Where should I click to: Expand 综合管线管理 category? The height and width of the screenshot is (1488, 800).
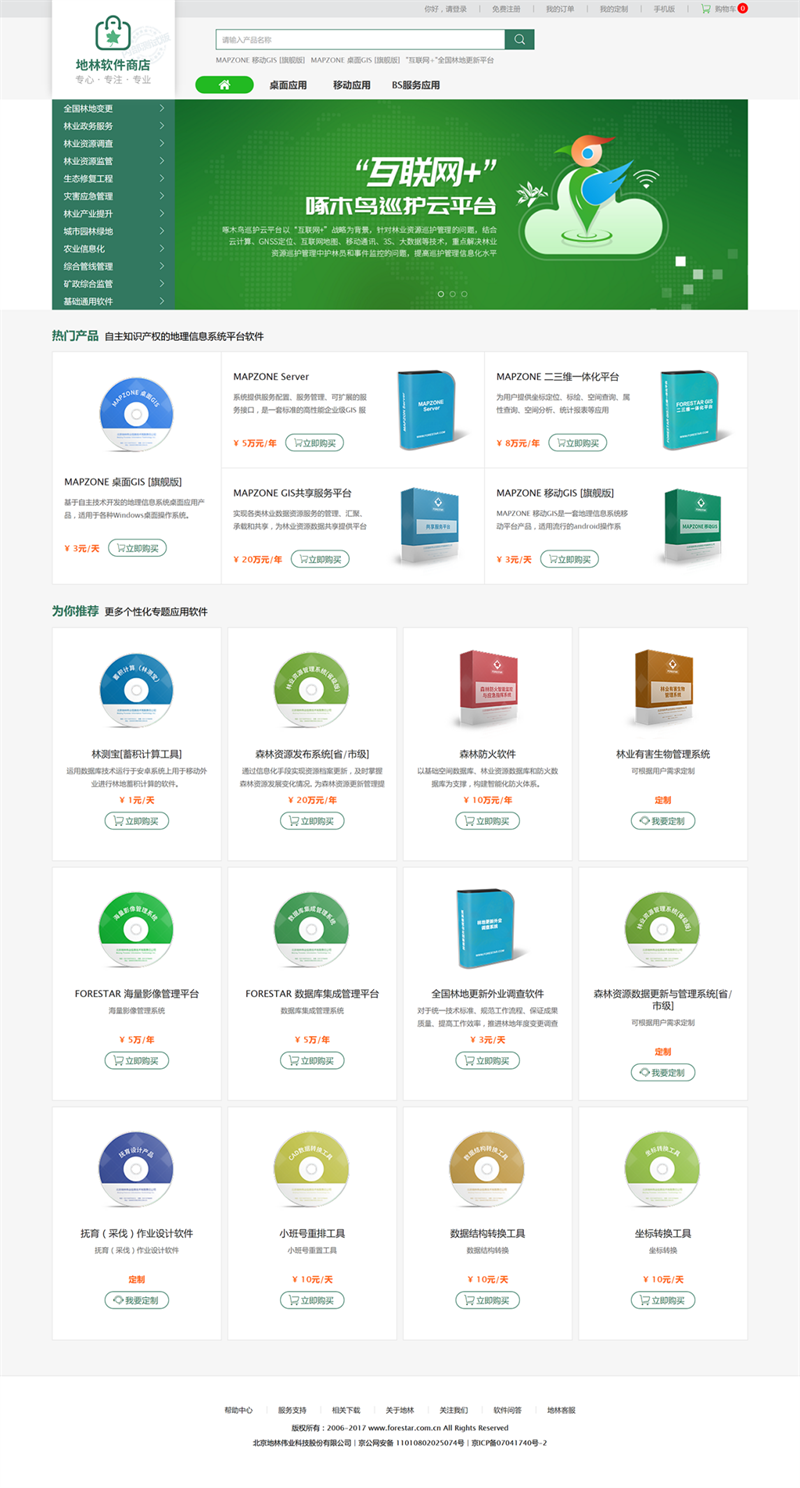tap(113, 266)
